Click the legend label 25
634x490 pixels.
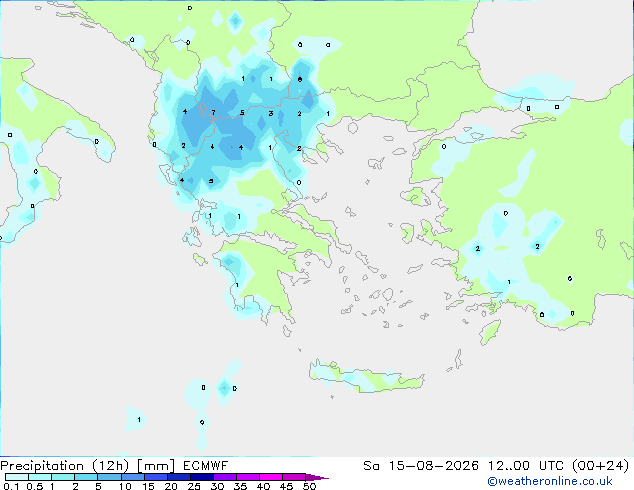(x=194, y=486)
